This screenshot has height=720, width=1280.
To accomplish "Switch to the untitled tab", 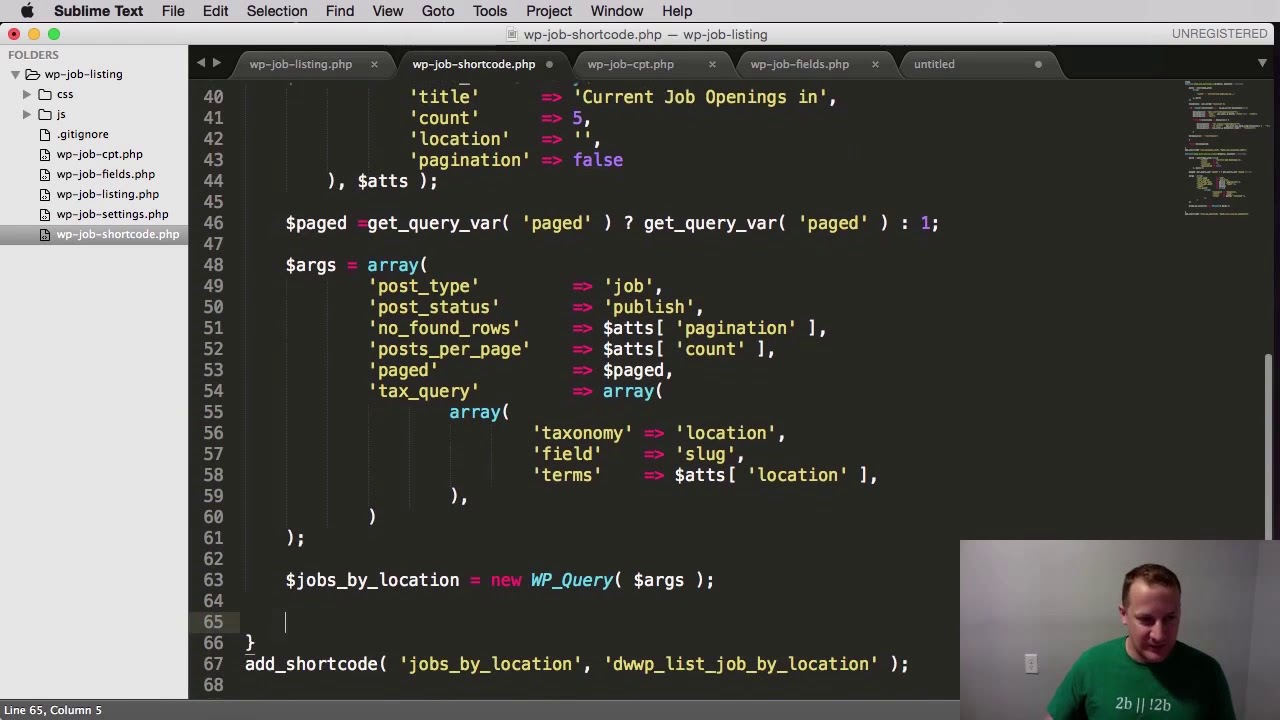I will pos(934,64).
